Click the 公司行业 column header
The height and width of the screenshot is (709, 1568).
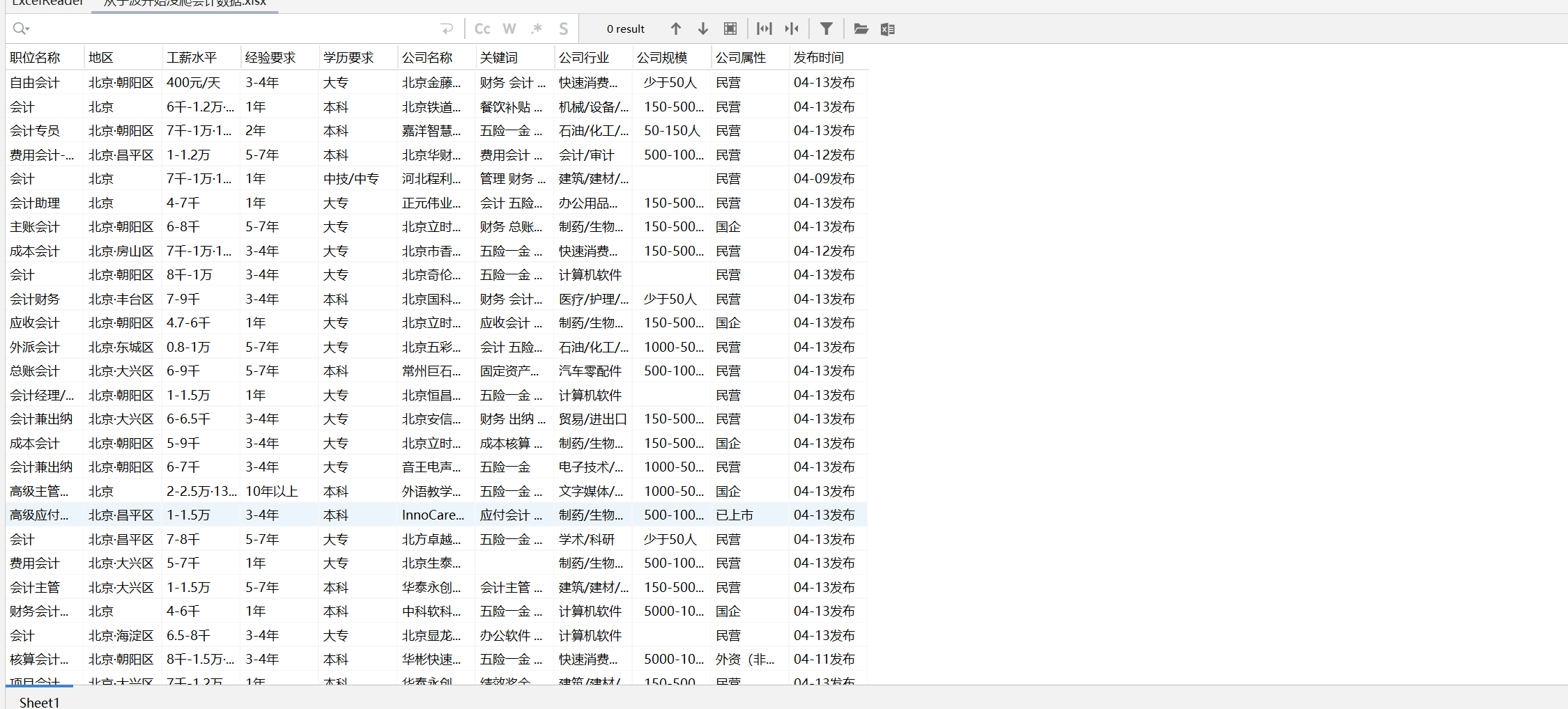pyautogui.click(x=593, y=57)
